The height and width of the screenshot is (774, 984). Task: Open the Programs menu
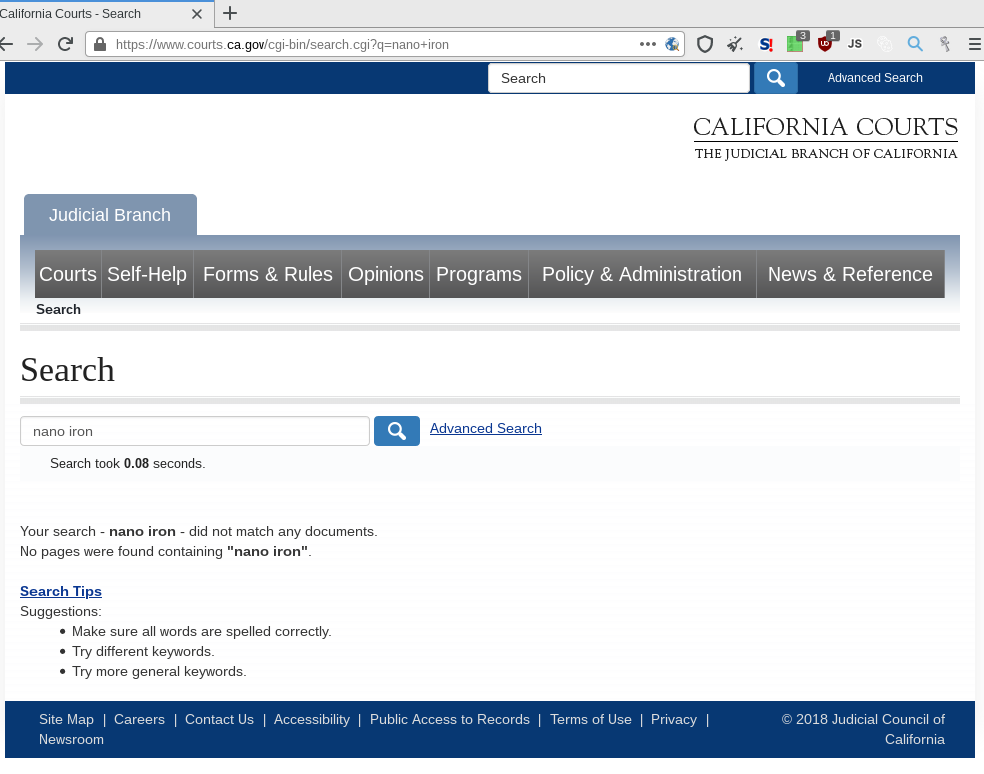tap(479, 274)
